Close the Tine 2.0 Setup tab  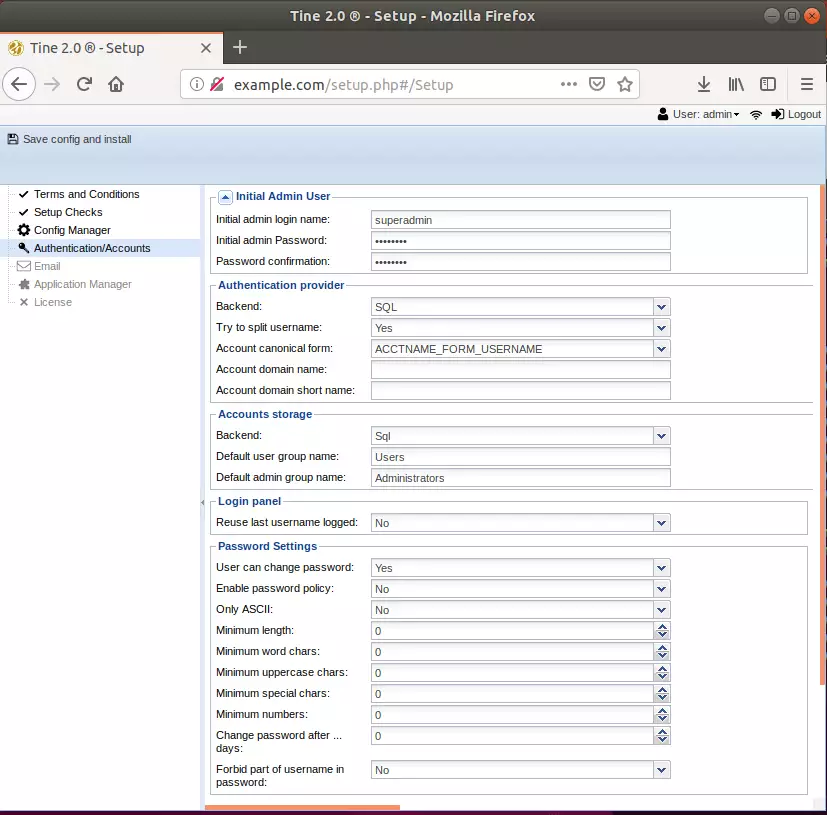[x=206, y=48]
